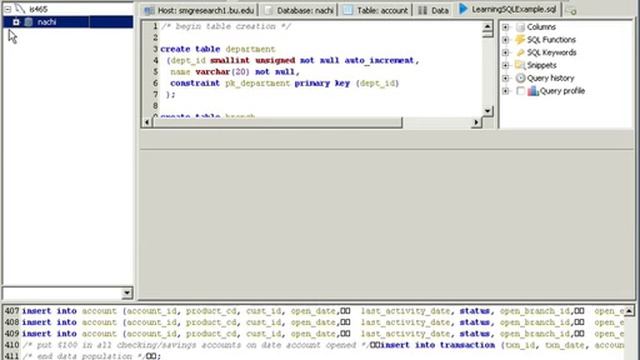This screenshot has height=360, width=640.
Task: Click the host icon on Host tab
Action: click(x=150, y=11)
